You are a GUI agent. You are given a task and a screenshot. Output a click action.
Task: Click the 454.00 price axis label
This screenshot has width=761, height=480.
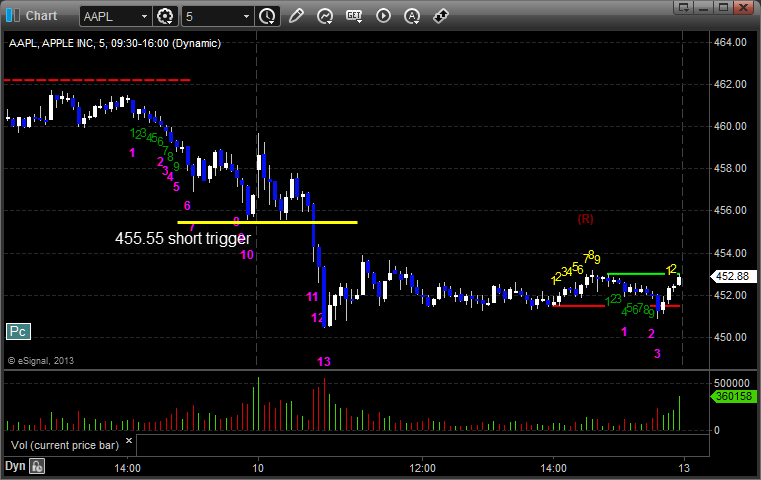click(730, 253)
